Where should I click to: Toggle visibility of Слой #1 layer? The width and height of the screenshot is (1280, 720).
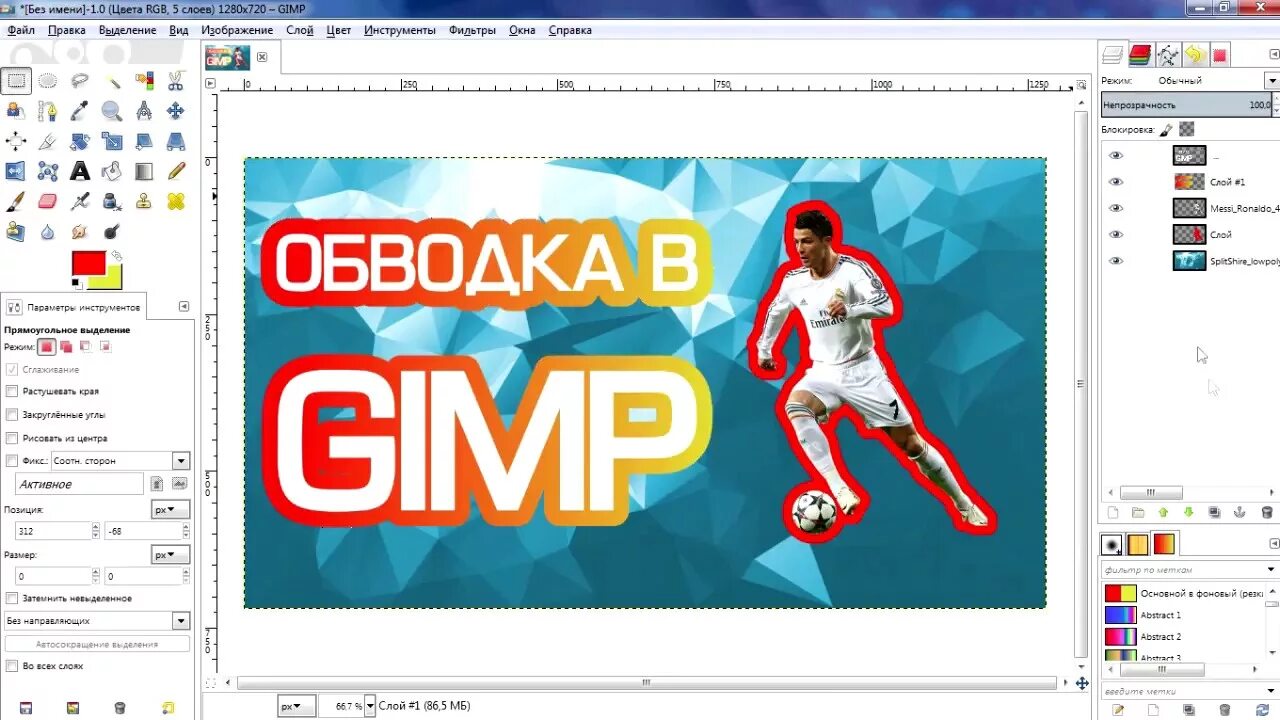(1116, 182)
